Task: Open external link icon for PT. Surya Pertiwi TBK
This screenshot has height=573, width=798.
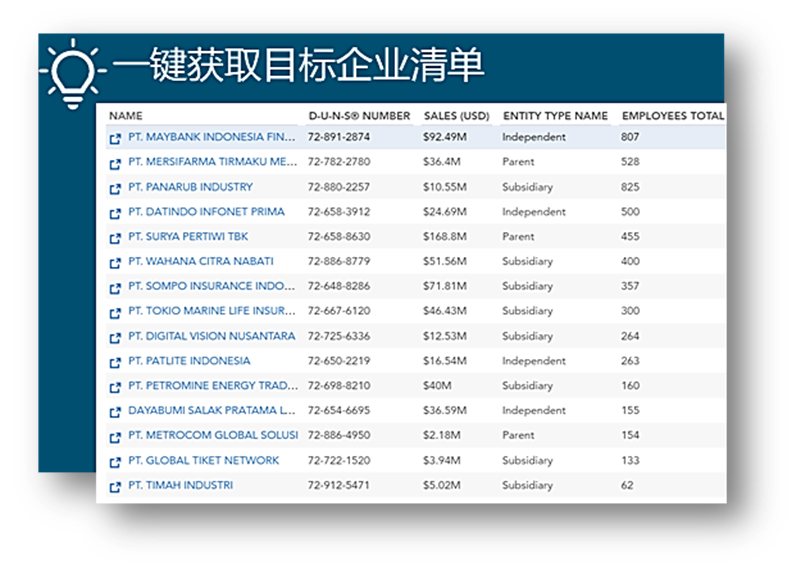Action: 115,238
